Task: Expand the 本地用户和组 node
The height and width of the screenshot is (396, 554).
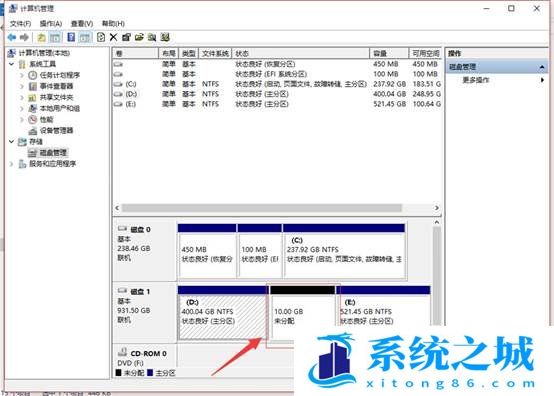Action: click(x=22, y=108)
